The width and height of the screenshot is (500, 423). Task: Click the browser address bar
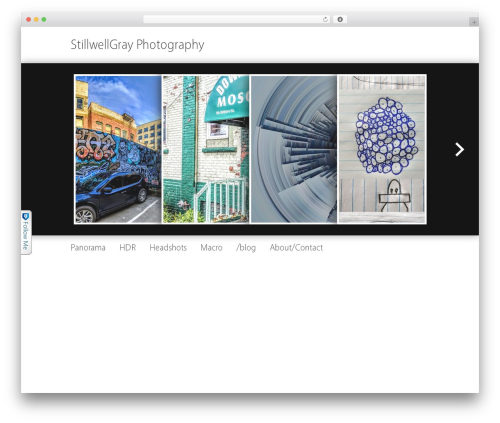(x=236, y=20)
